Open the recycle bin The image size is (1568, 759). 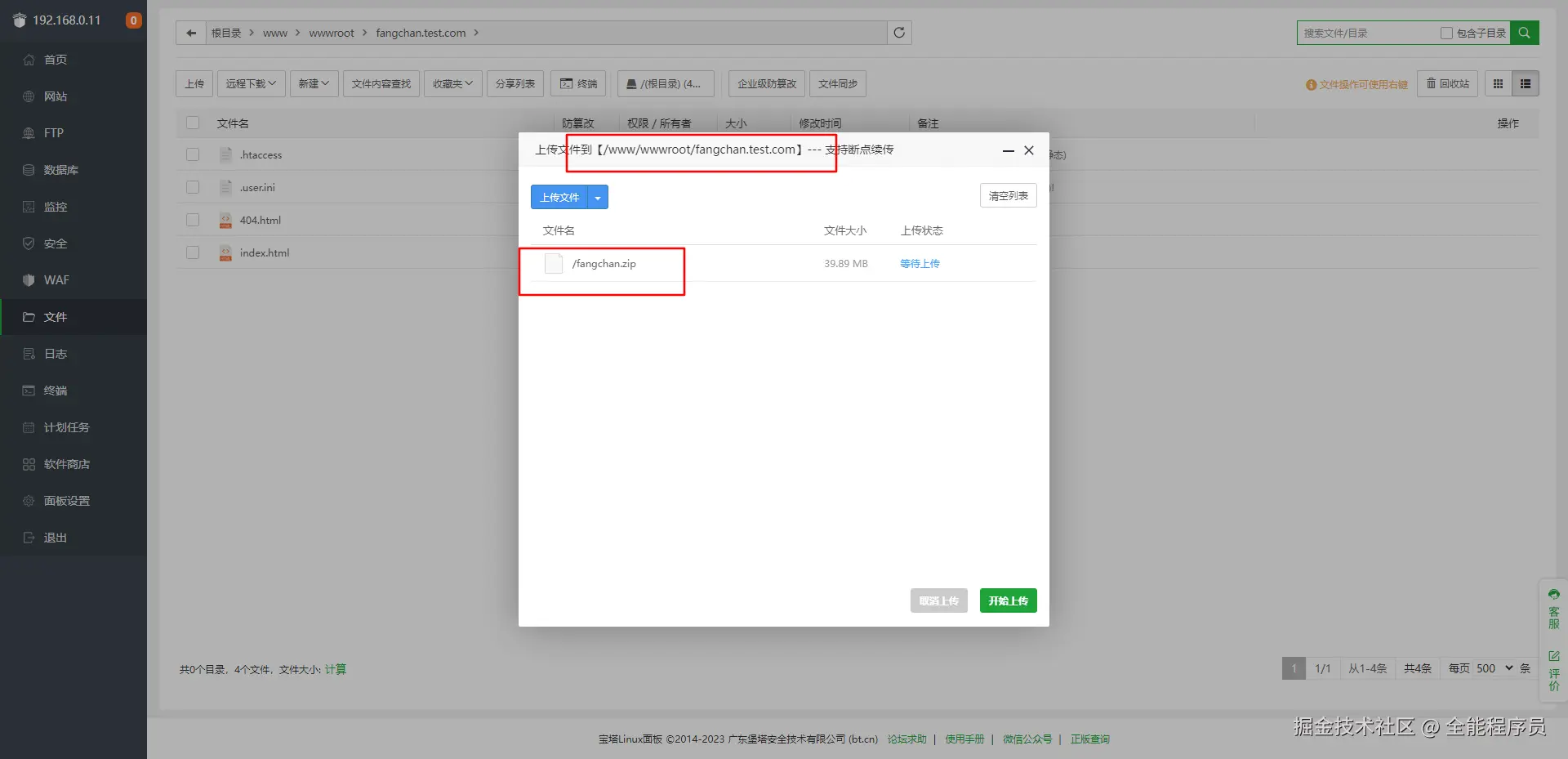pos(1447,83)
